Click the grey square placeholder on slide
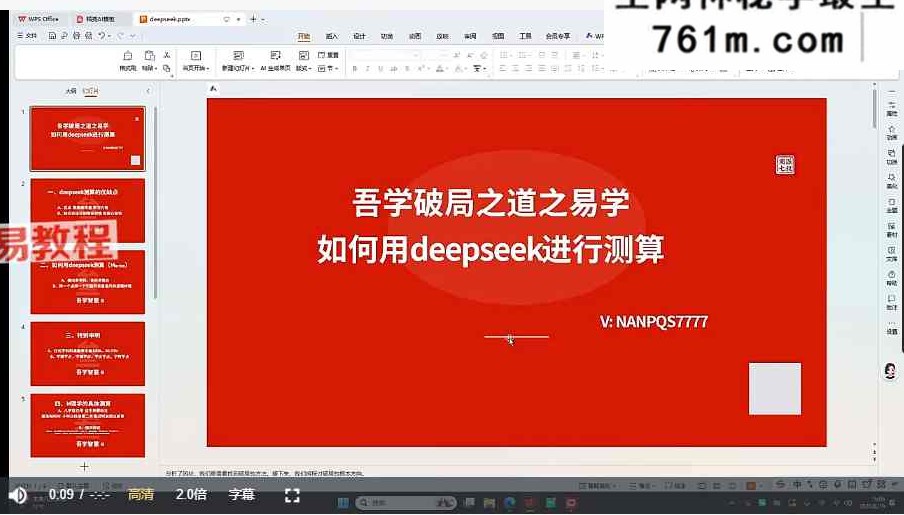904x515 pixels. (775, 389)
